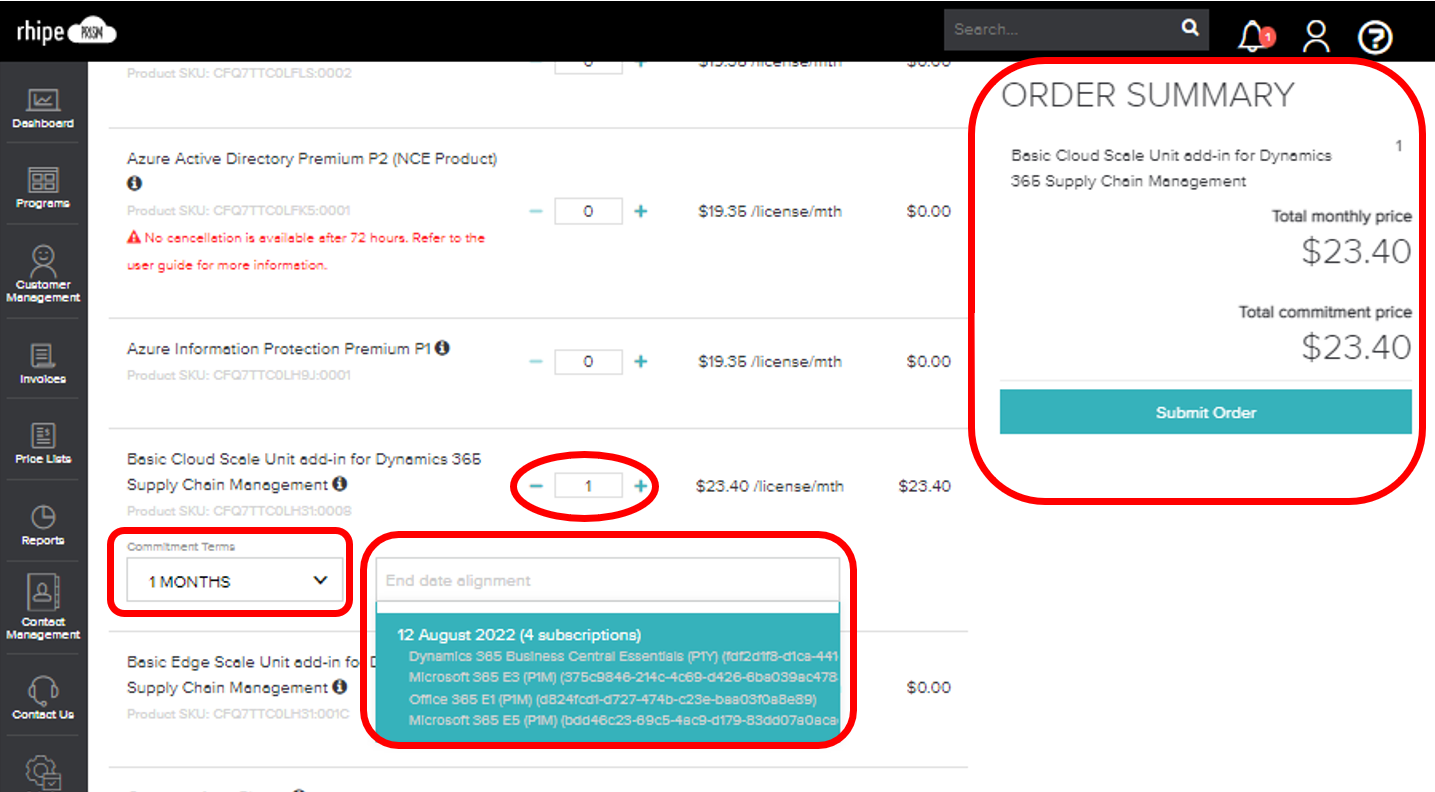Click Azure Information Protection P1 quantity field
The width and height of the screenshot is (1435, 792).
coord(588,361)
